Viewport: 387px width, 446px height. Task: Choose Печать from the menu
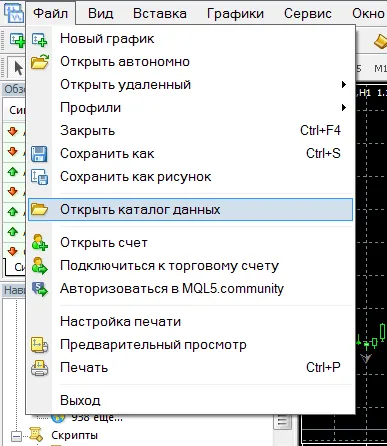190,368
